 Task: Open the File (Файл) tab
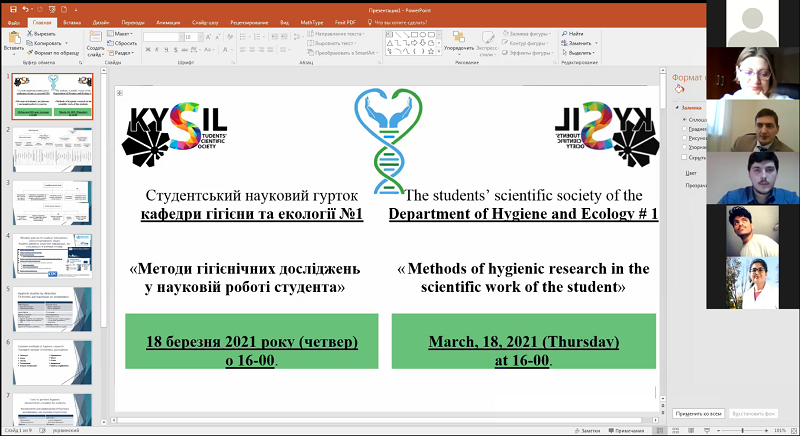pos(14,22)
